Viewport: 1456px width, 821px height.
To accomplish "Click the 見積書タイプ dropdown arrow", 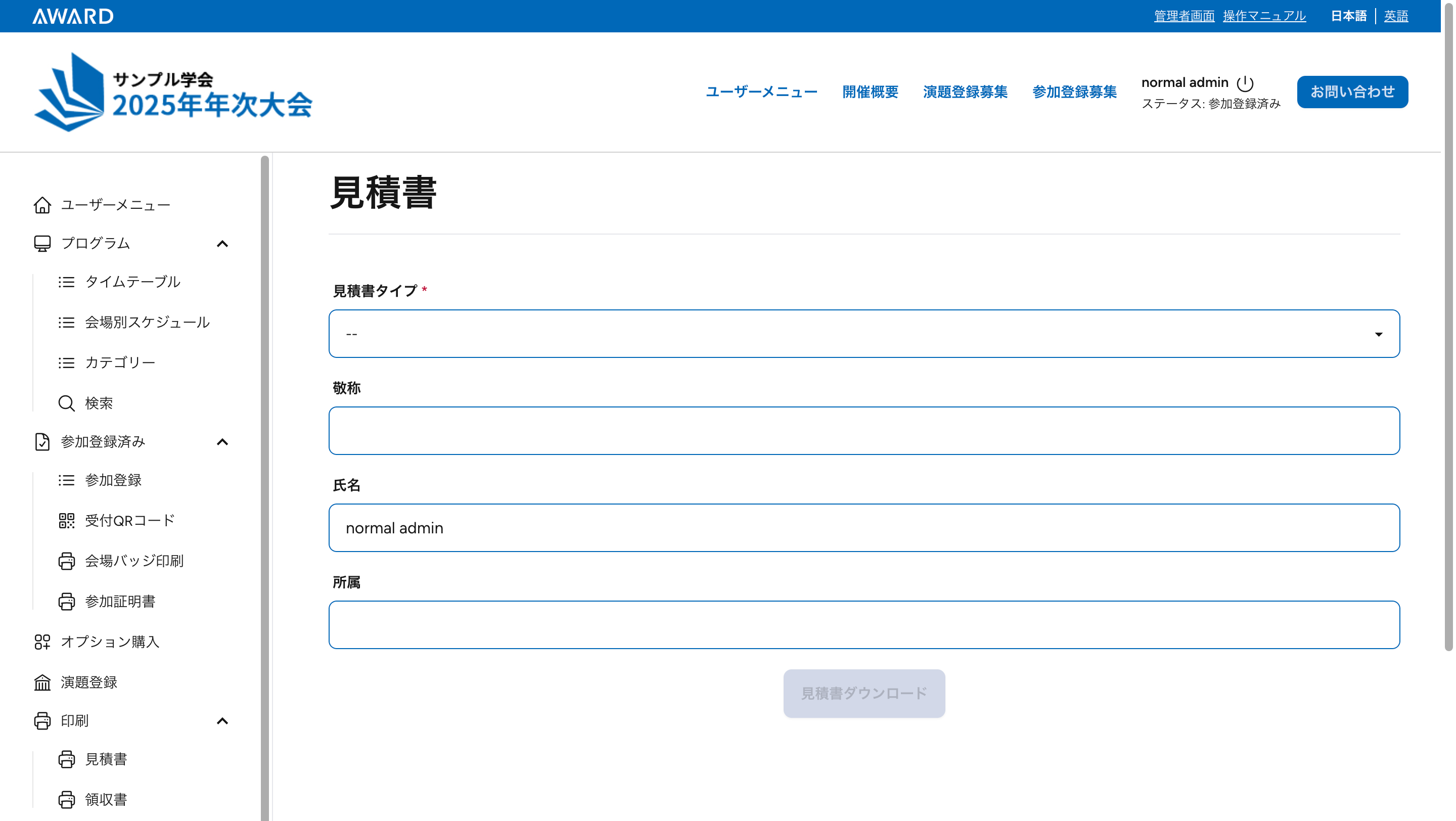I will point(1379,335).
